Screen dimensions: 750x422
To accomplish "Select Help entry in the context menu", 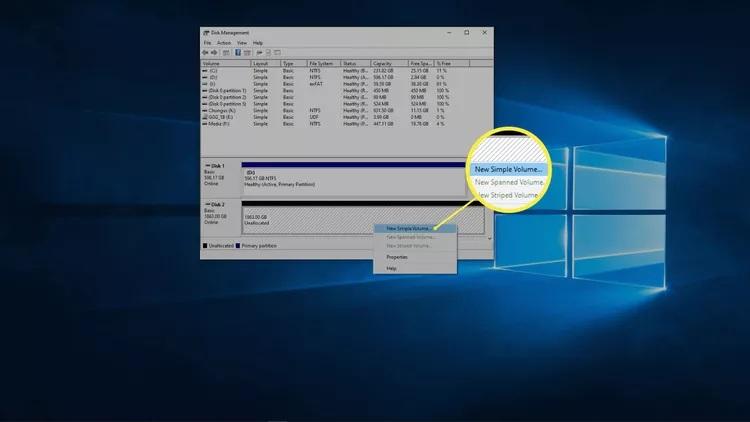I will [392, 268].
